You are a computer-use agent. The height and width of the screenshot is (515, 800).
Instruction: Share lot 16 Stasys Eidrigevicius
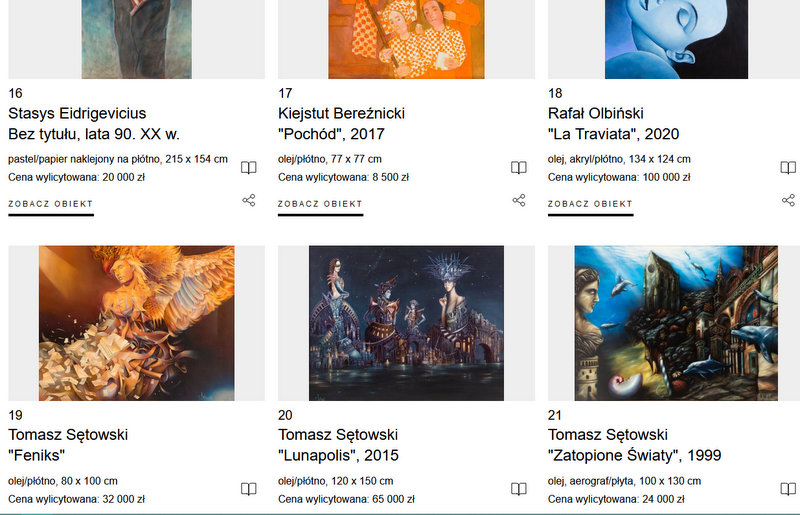pos(248,200)
